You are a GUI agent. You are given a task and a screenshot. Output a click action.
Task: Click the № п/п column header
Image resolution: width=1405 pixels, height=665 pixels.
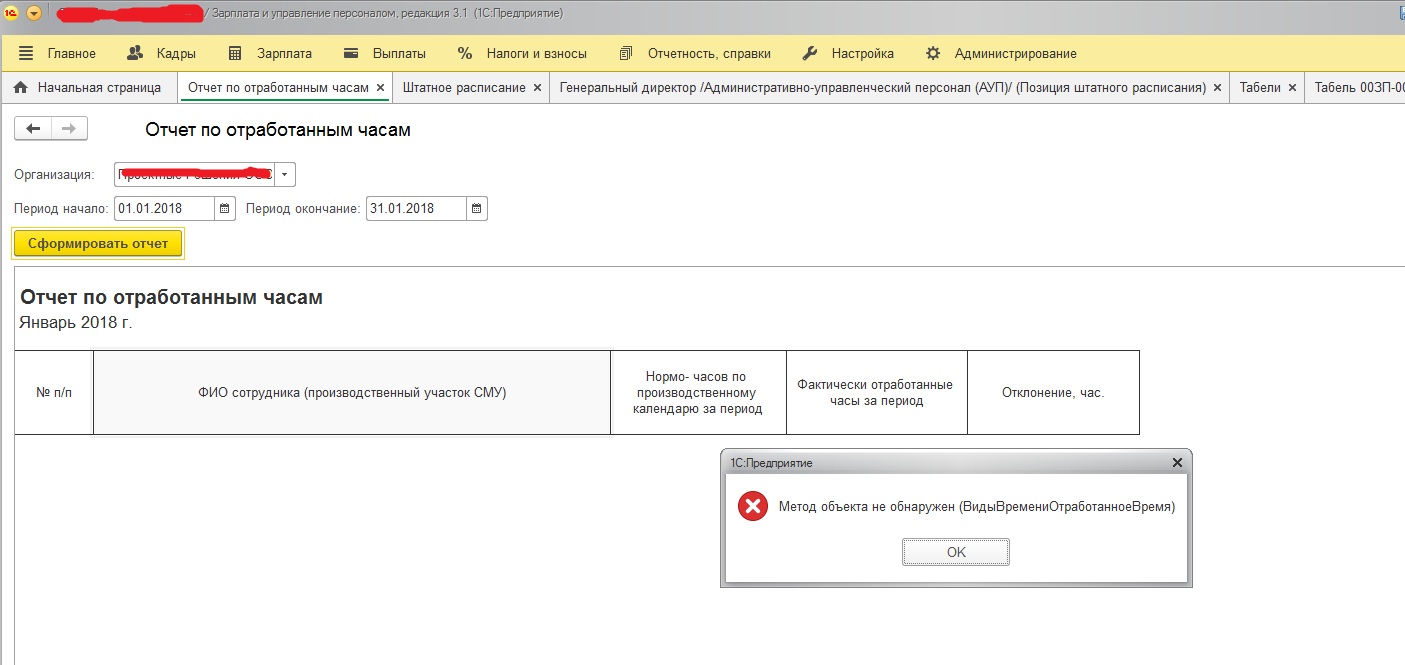pyautogui.click(x=54, y=392)
